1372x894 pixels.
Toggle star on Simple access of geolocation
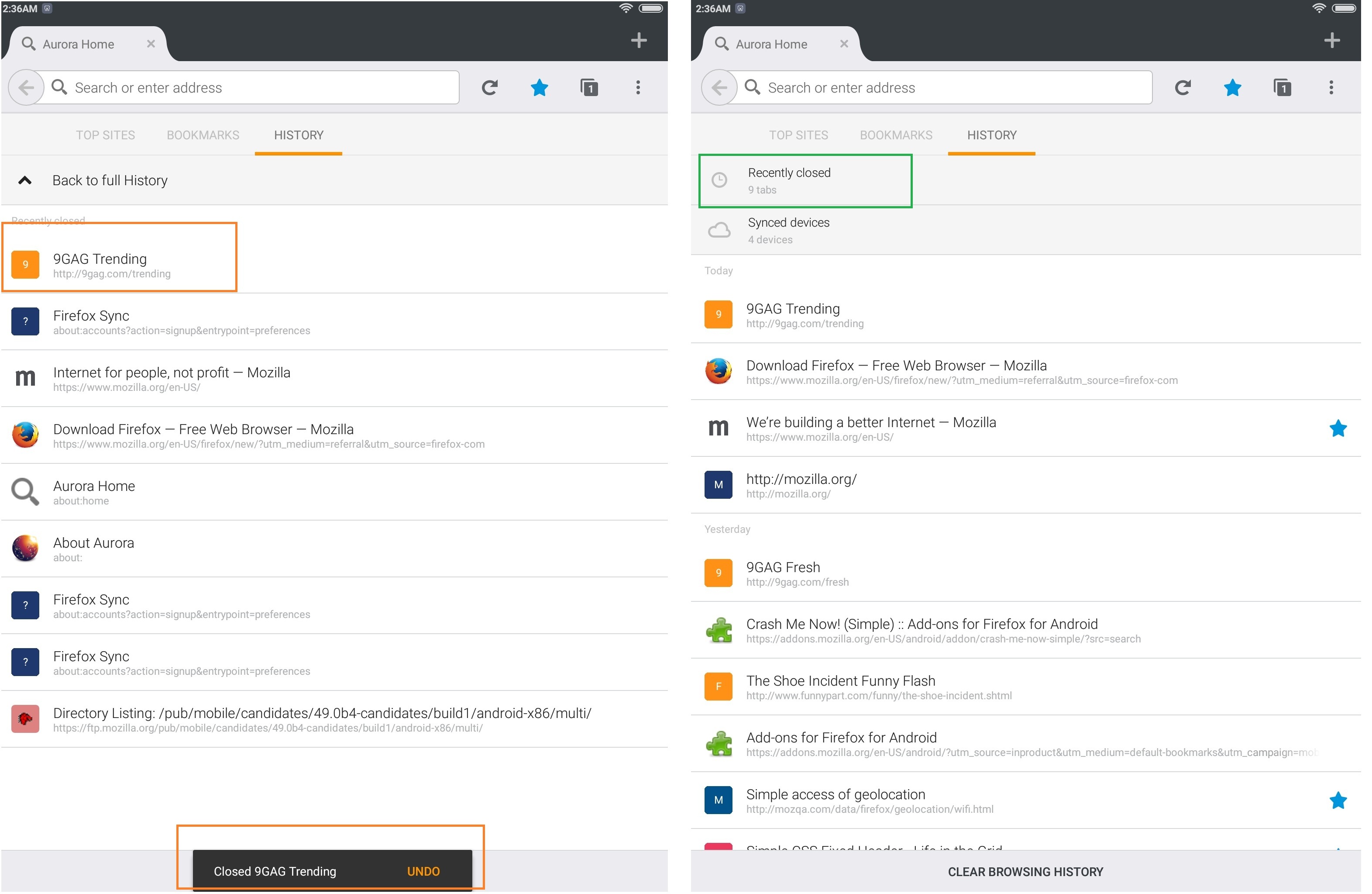(x=1338, y=801)
